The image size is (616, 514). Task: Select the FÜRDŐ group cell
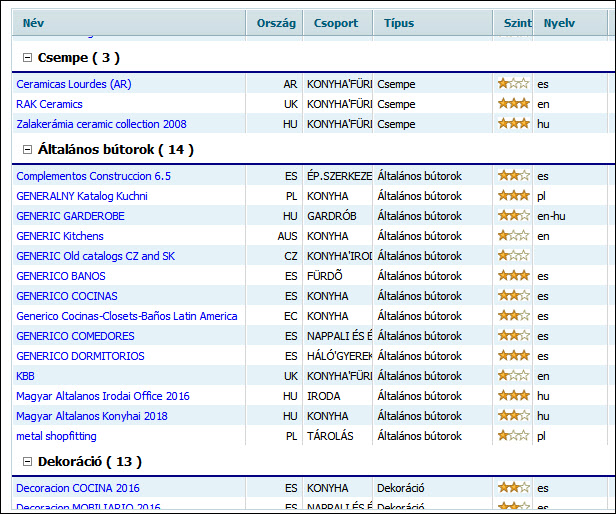(337, 276)
